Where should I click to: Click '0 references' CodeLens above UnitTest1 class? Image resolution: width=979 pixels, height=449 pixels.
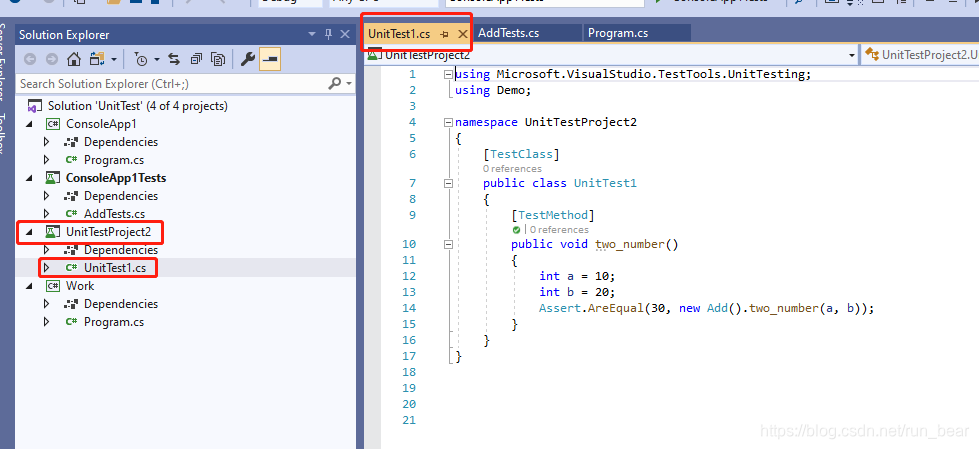[x=512, y=169]
